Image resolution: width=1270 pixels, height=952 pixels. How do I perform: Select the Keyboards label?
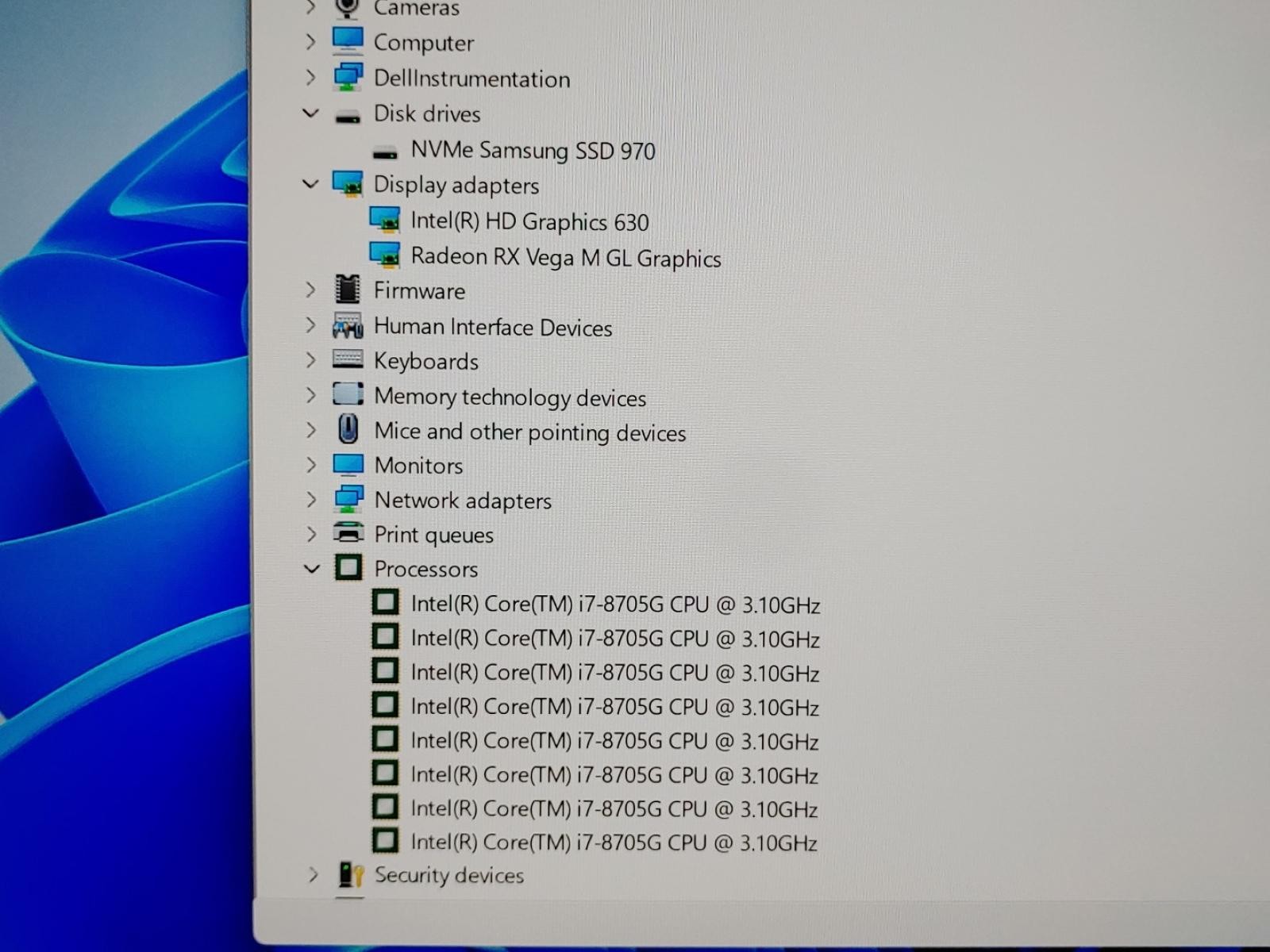(x=426, y=362)
